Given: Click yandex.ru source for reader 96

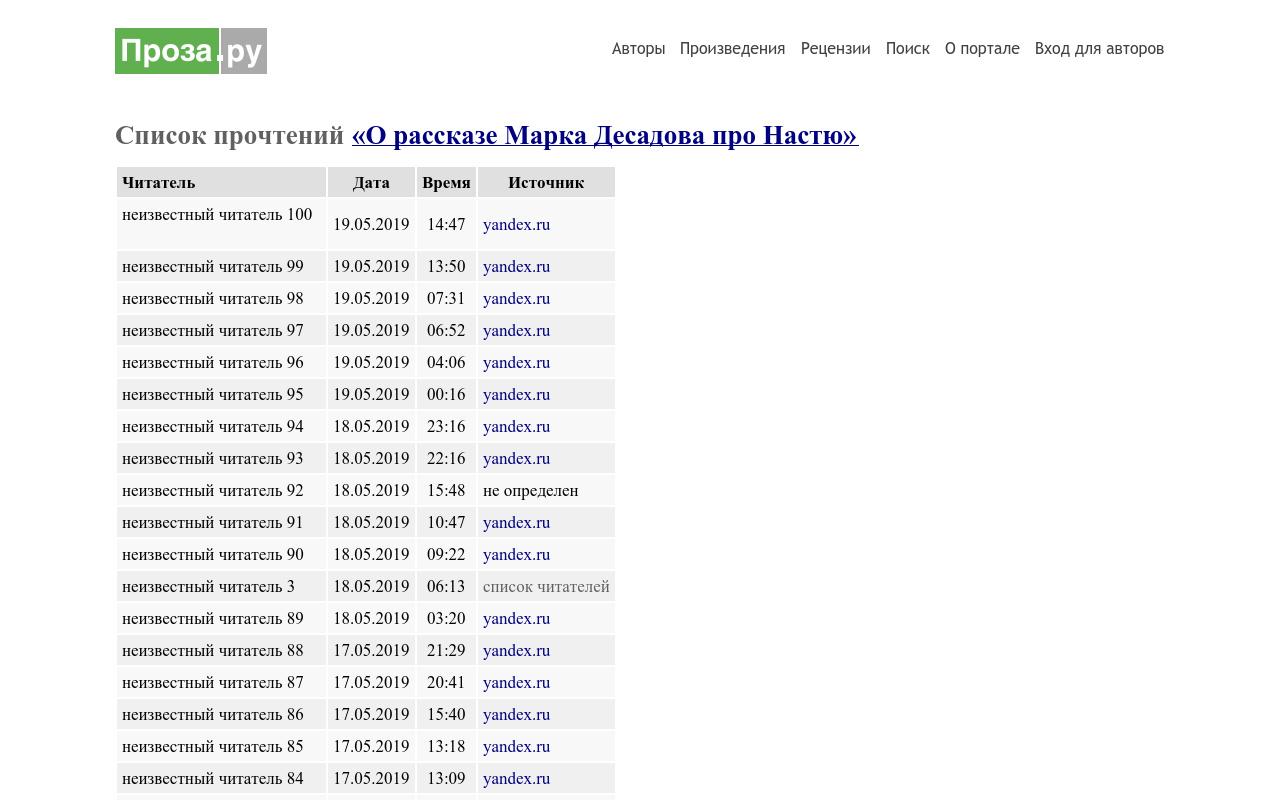Looking at the screenshot, I should tap(516, 362).
